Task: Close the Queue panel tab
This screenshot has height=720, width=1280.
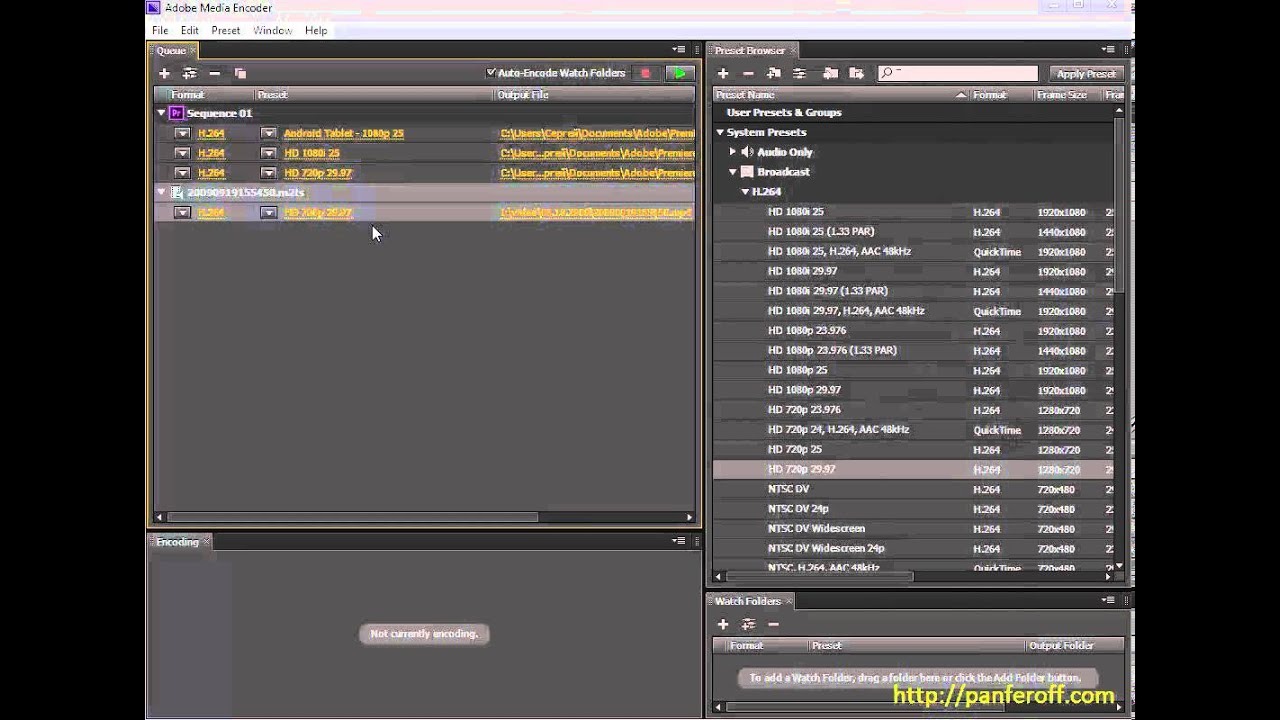Action: point(193,51)
